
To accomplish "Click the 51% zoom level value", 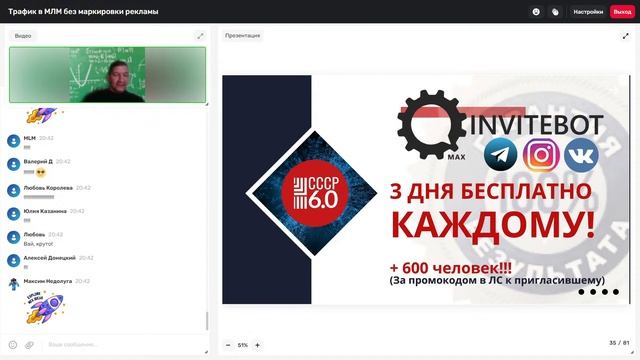I will tap(242, 345).
